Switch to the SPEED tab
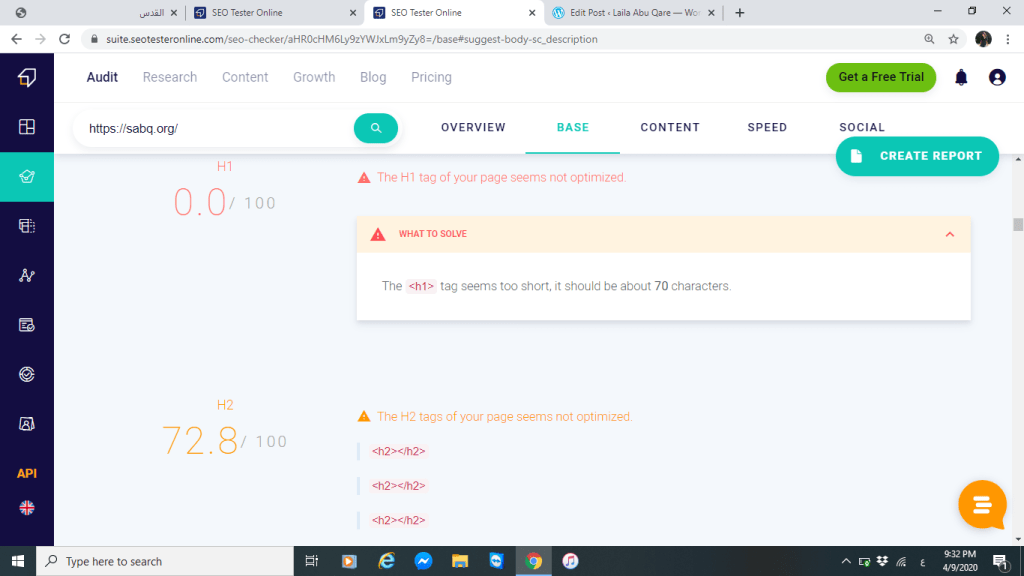 pos(767,128)
